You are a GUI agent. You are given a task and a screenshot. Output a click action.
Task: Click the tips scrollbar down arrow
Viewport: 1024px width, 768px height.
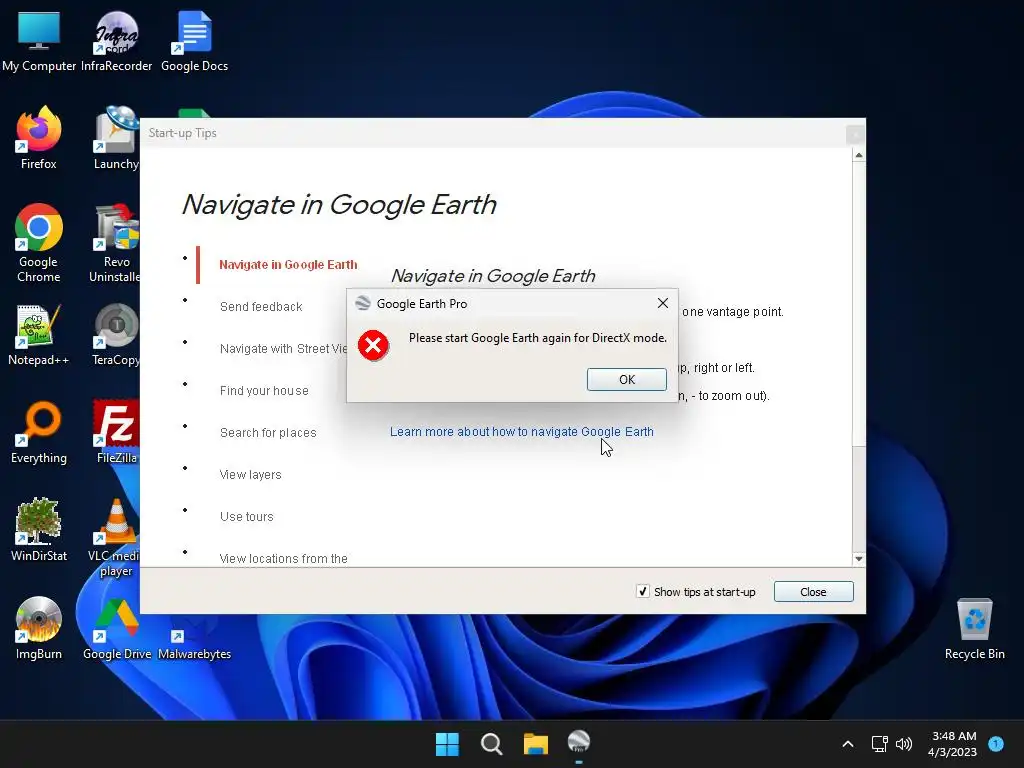pyautogui.click(x=859, y=559)
